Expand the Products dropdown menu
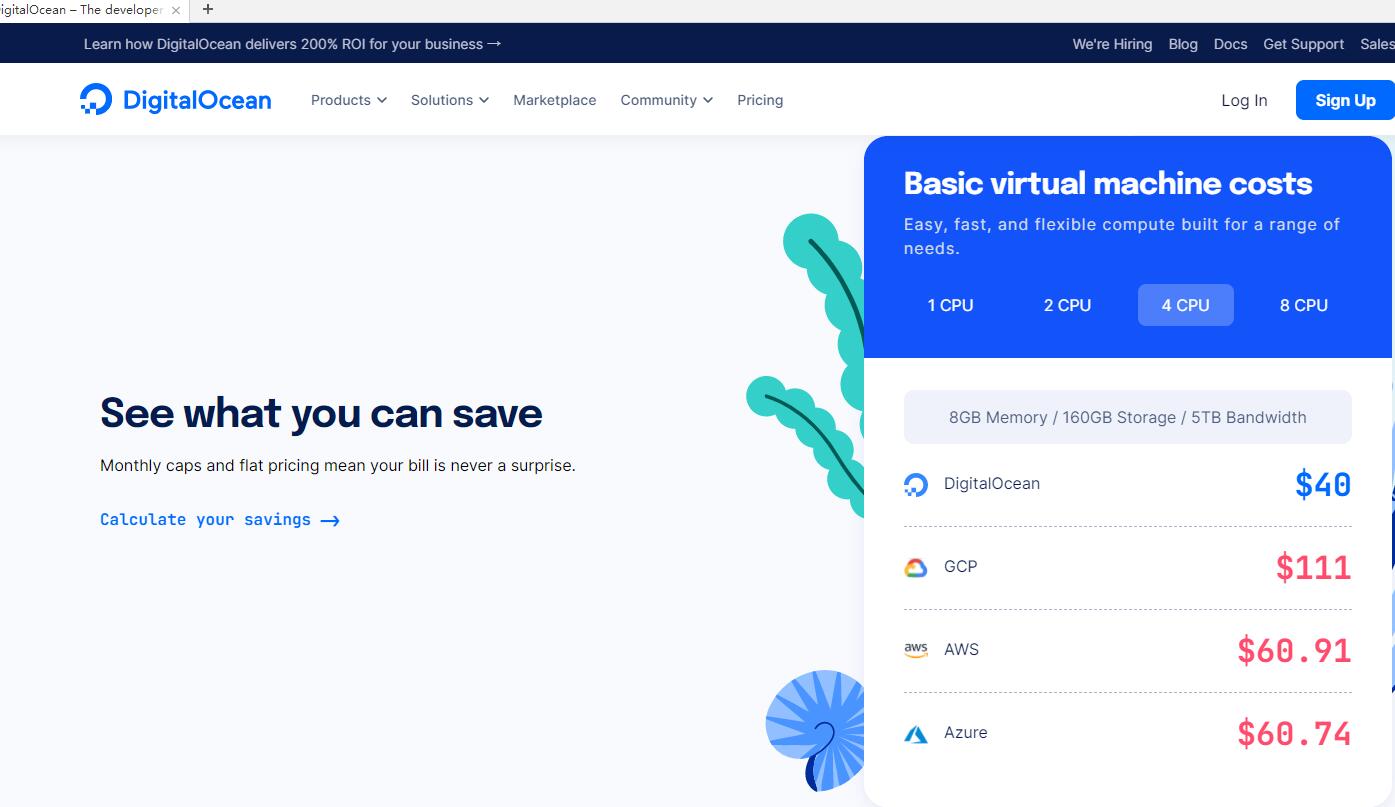This screenshot has height=807, width=1395. (x=349, y=100)
